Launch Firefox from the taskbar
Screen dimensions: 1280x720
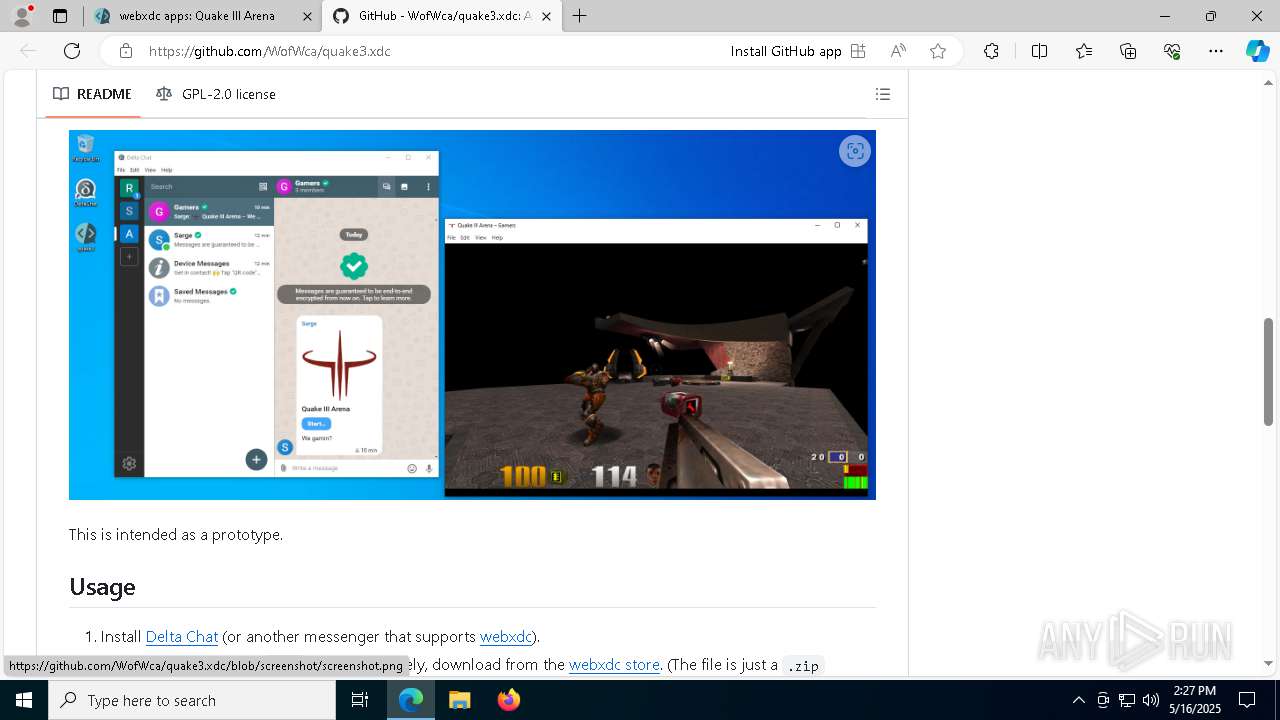tap(508, 700)
